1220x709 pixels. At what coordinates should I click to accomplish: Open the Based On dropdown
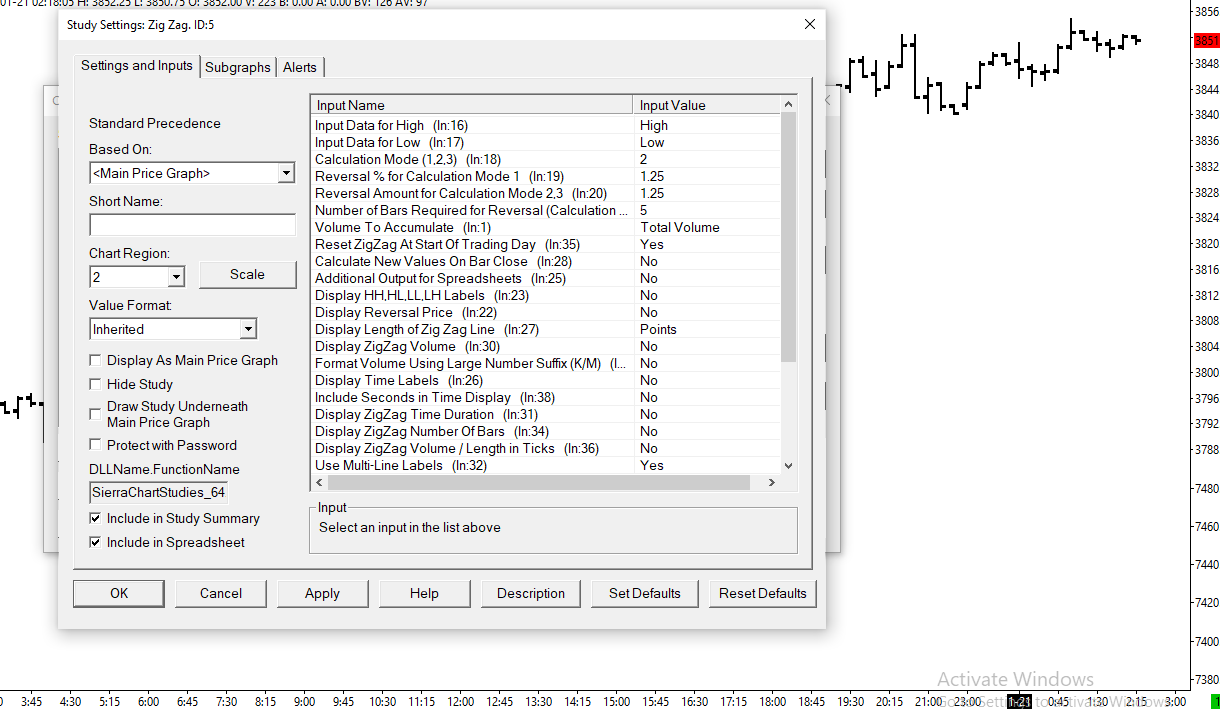coord(286,173)
